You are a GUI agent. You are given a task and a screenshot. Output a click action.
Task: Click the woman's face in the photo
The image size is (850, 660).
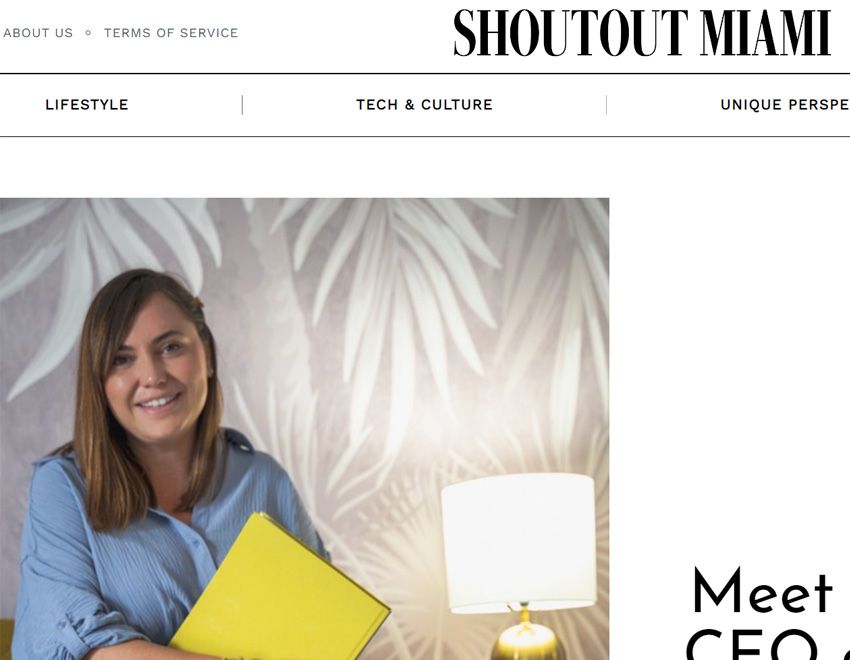click(x=157, y=366)
